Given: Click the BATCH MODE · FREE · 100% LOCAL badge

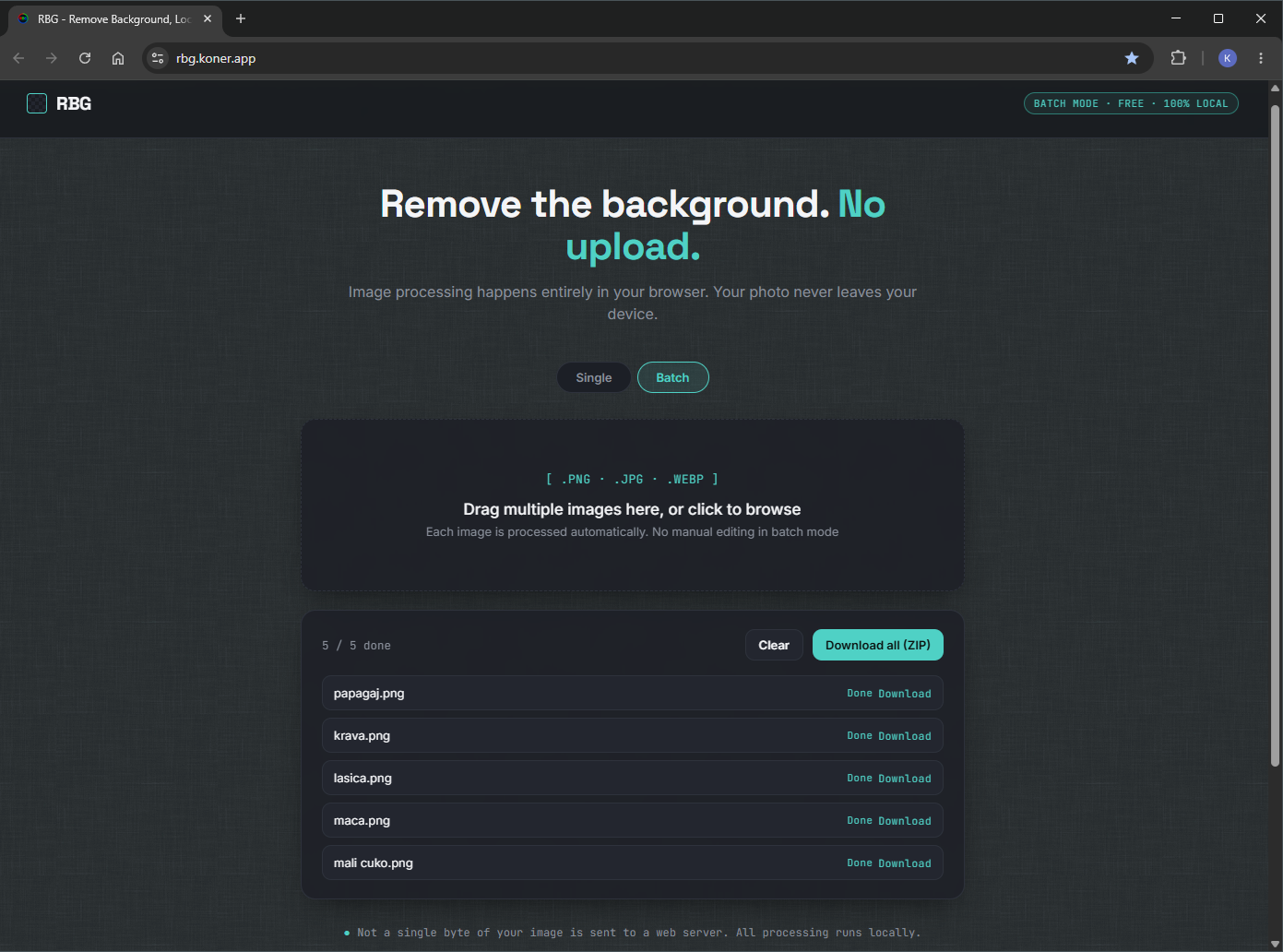Looking at the screenshot, I should [x=1131, y=103].
